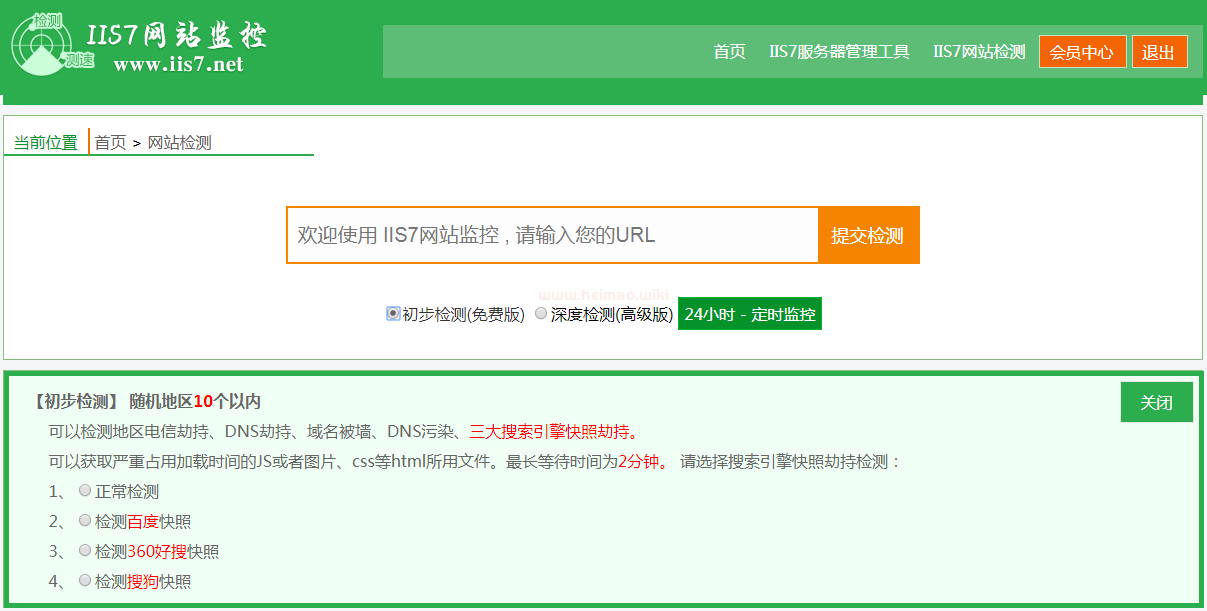The image size is (1207, 611).
Task: Close the info panel with 关闭
Action: tap(1156, 402)
